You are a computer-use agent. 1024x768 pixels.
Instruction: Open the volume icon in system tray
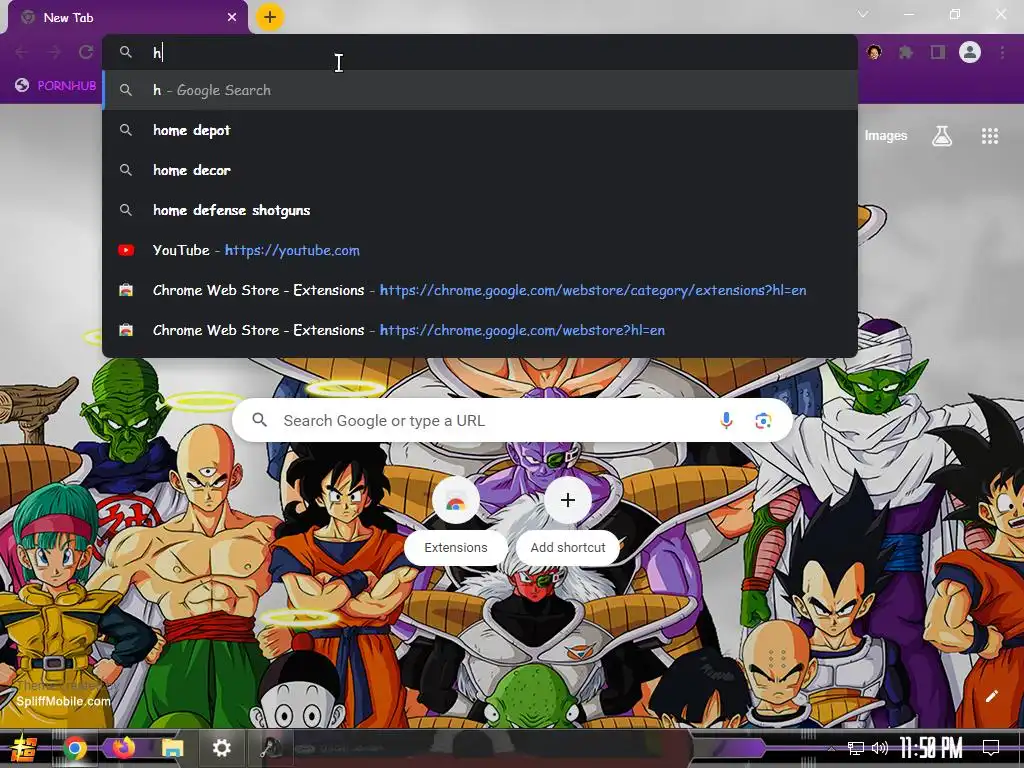pos(880,748)
